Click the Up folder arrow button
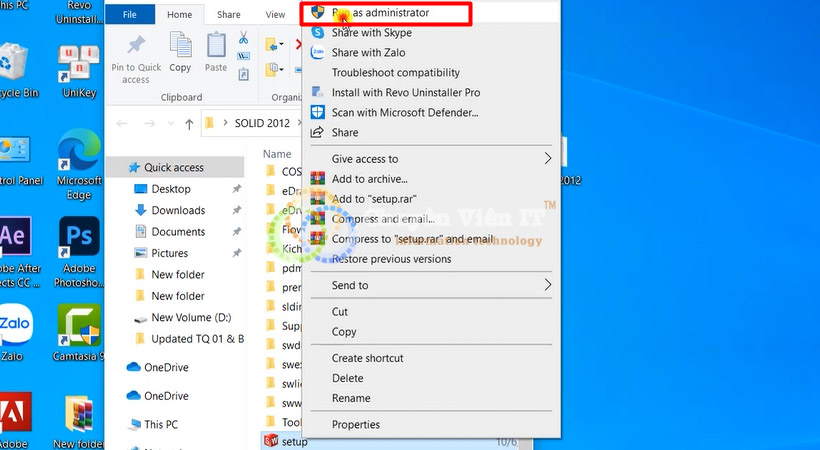This screenshot has width=820, height=450. click(x=189, y=124)
